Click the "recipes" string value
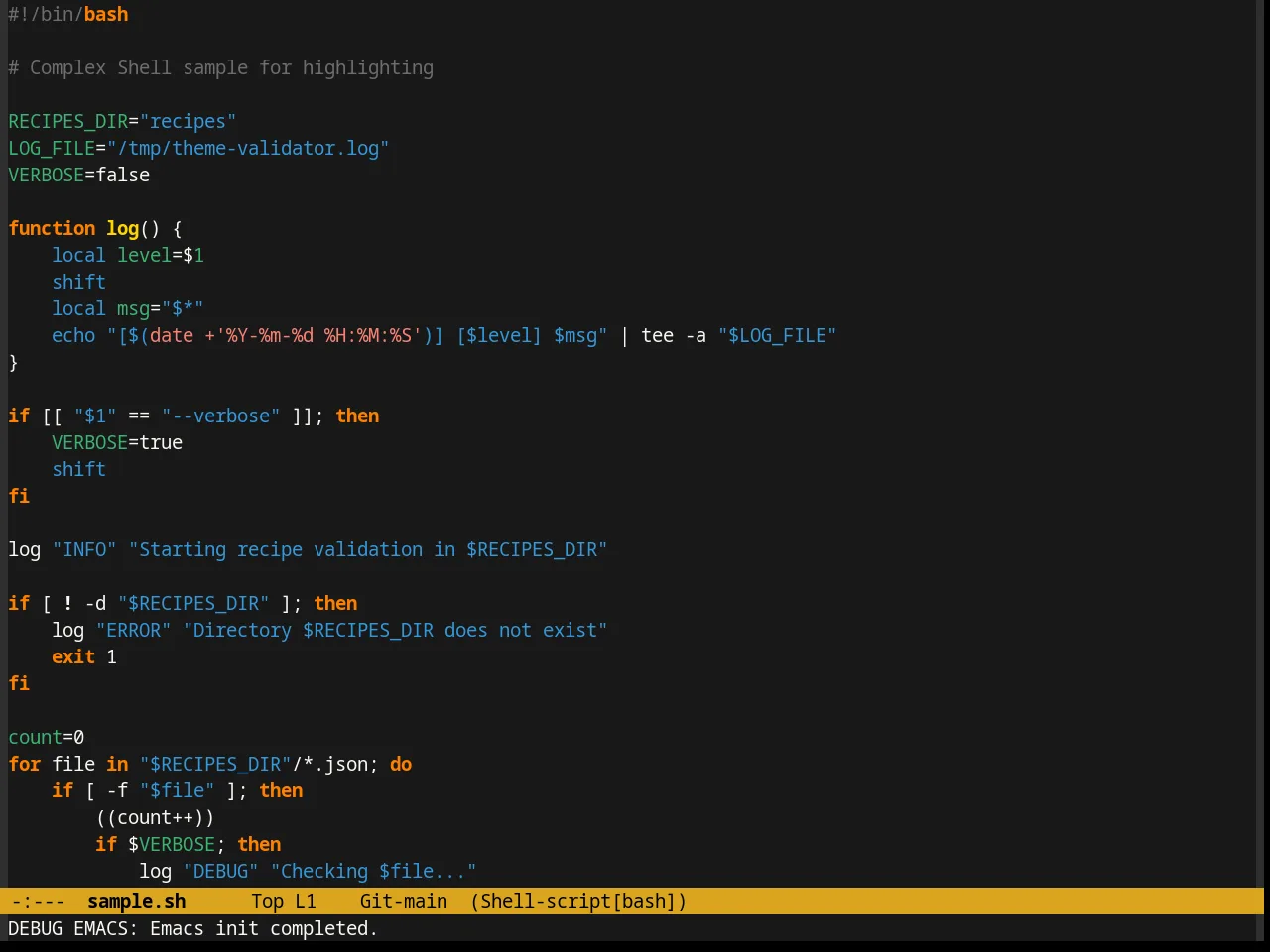The image size is (1270, 952). click(x=188, y=121)
